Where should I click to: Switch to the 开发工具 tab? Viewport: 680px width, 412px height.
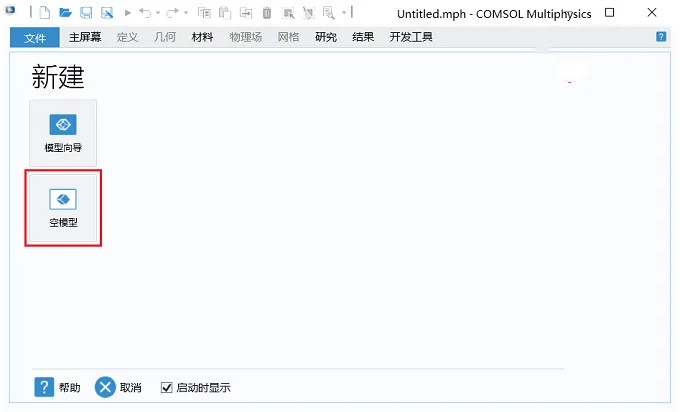click(411, 37)
